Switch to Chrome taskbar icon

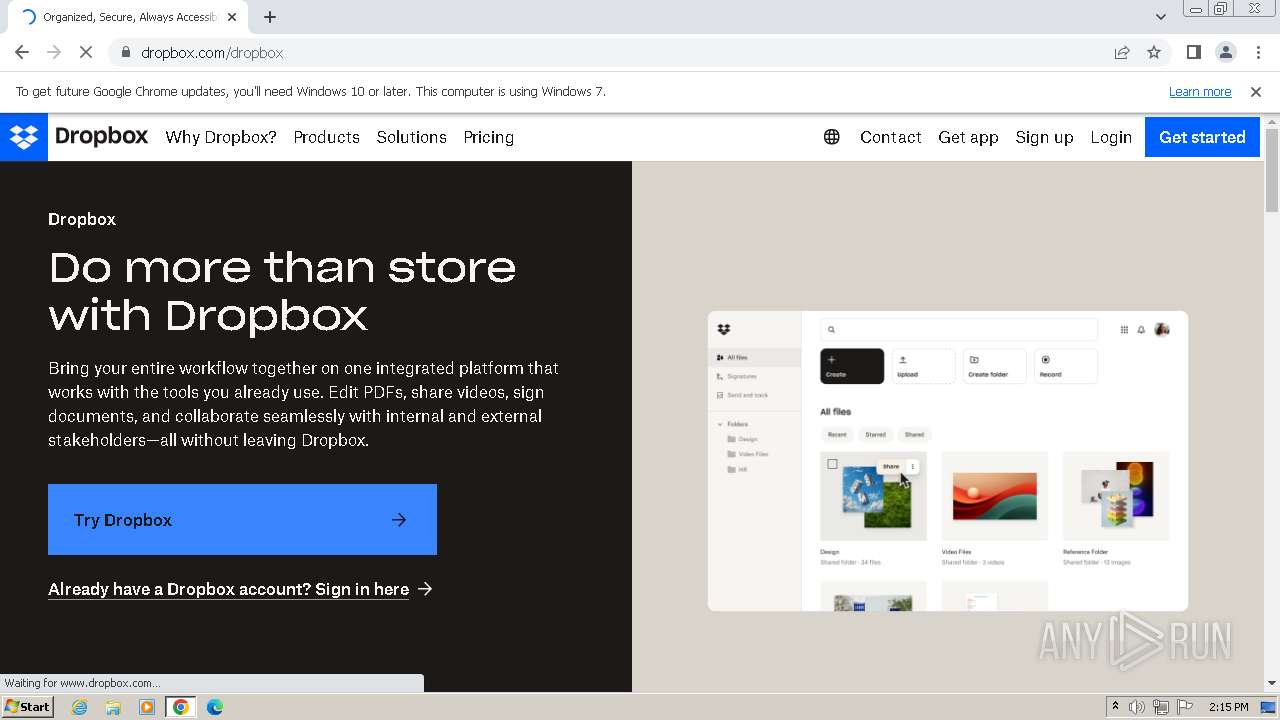pyautogui.click(x=181, y=707)
